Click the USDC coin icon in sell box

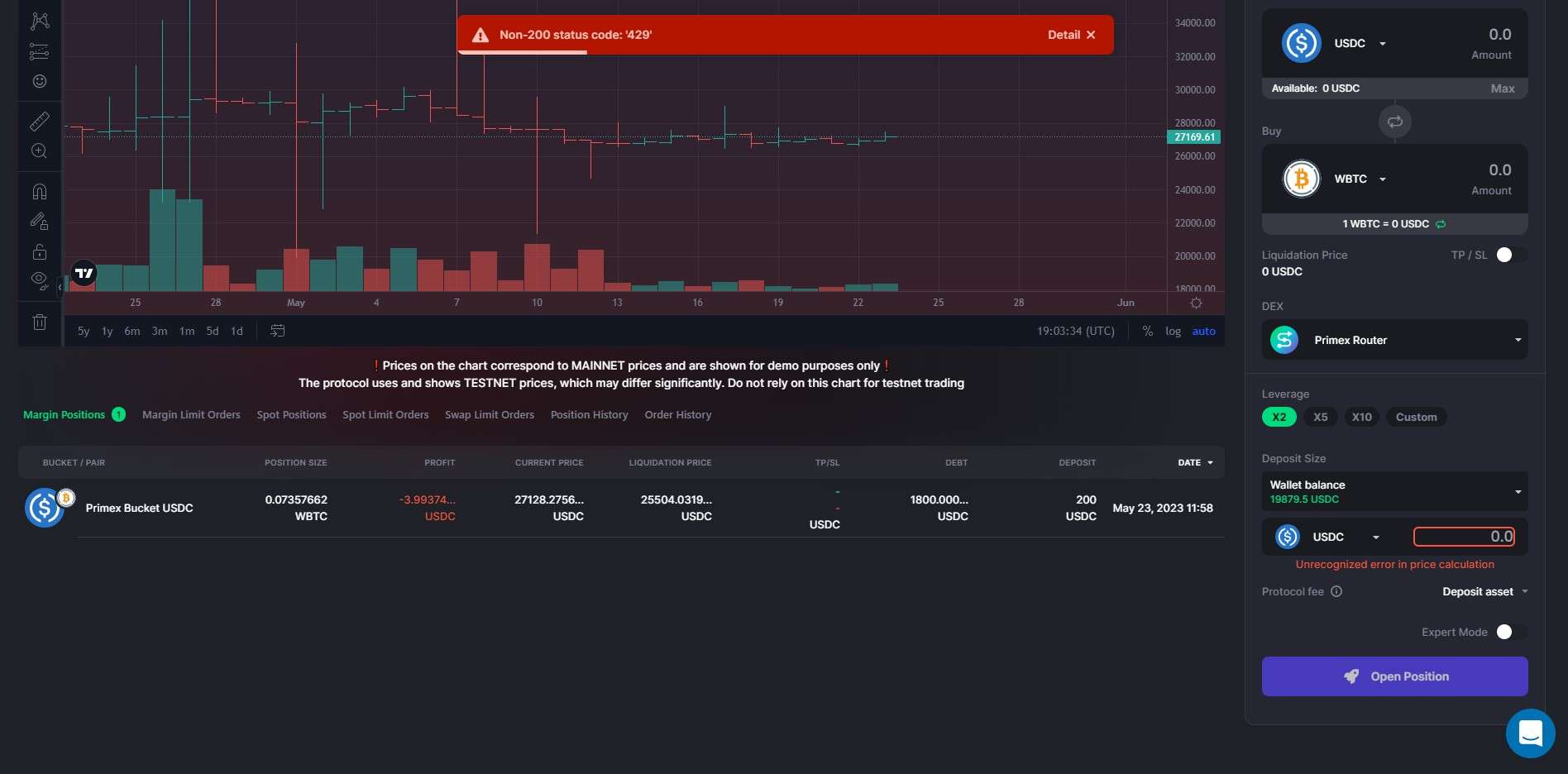[x=1301, y=43]
